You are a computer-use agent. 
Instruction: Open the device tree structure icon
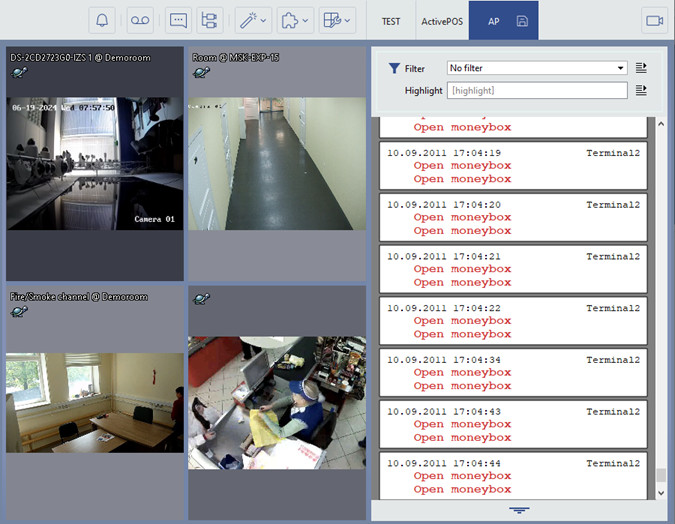[x=209, y=20]
